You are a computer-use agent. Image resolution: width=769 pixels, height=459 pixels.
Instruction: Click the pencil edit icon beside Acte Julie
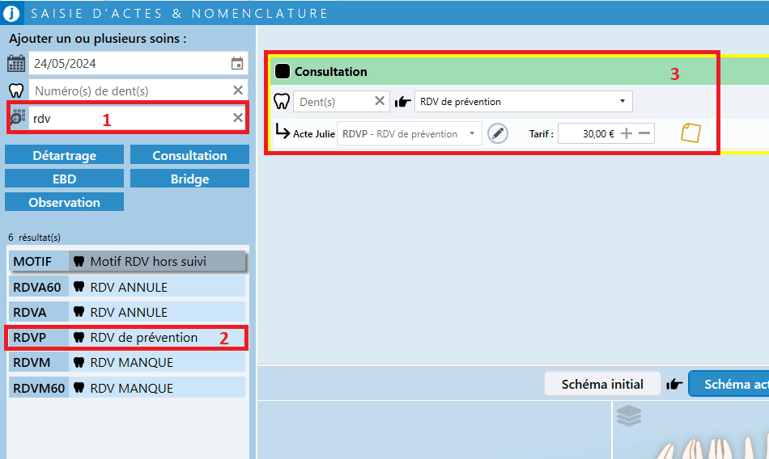[497, 133]
